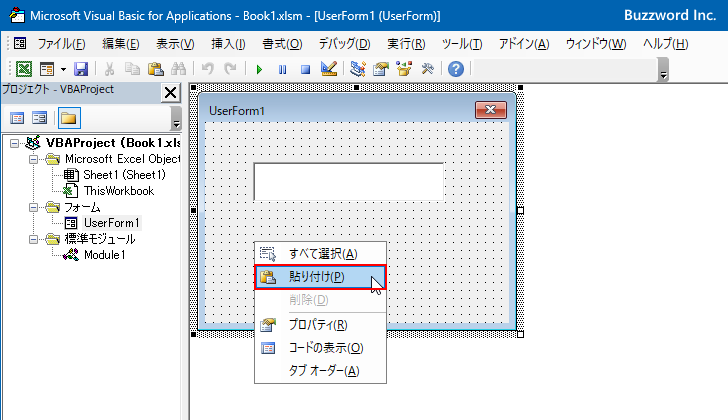Viewport: 728px width, 420px height.
Task: Open VBA Help question mark icon
Action: coord(456,69)
